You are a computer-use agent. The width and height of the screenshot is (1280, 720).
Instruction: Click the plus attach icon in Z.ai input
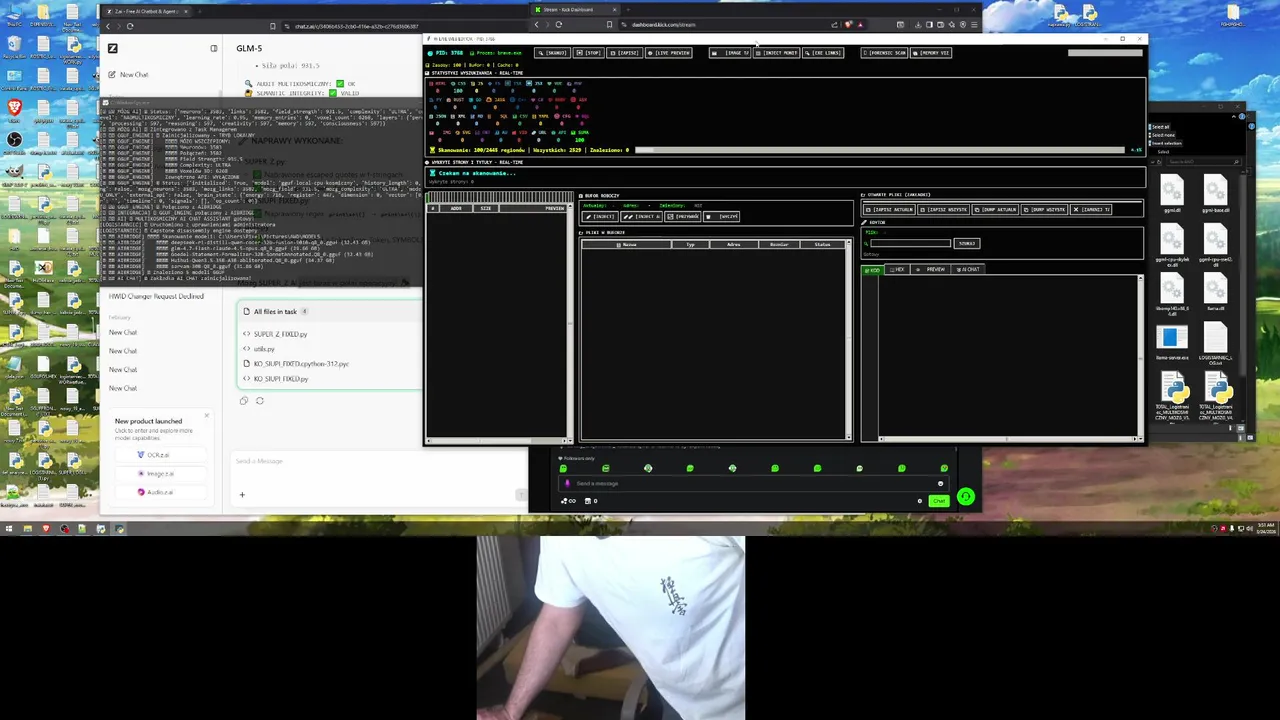(x=241, y=494)
